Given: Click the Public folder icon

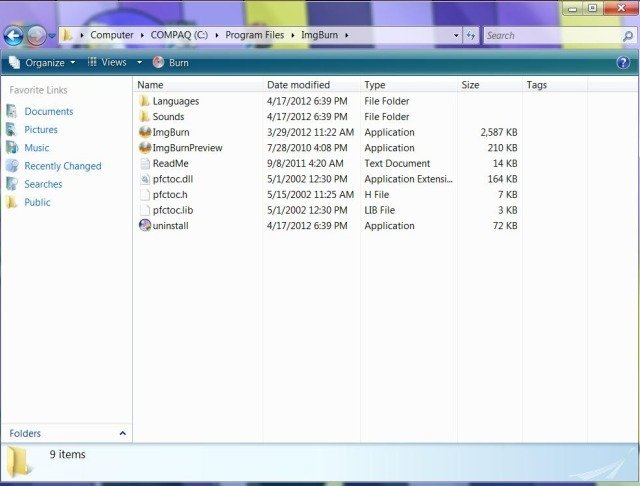Looking at the screenshot, I should click(12, 202).
